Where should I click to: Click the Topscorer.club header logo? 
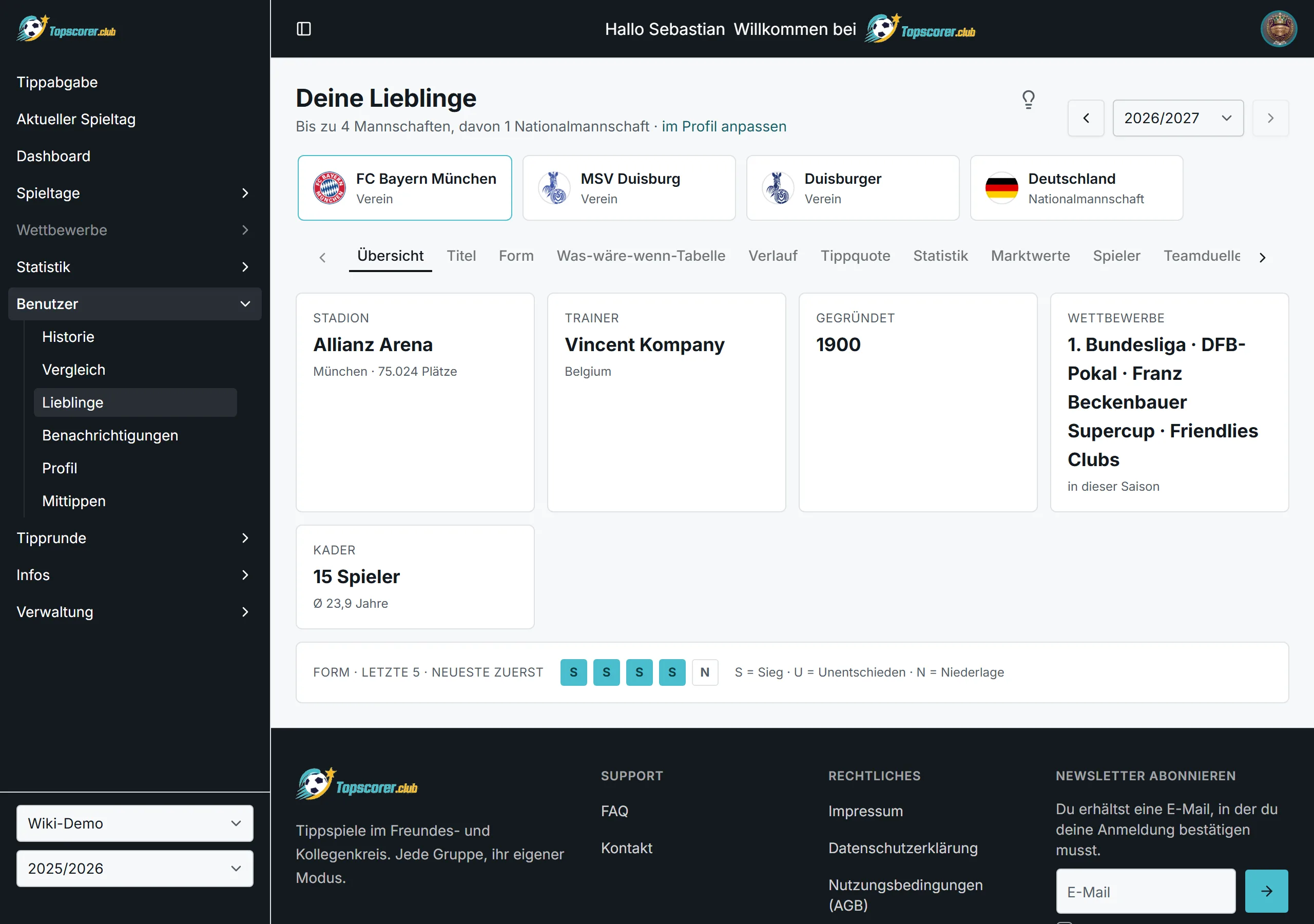920,29
